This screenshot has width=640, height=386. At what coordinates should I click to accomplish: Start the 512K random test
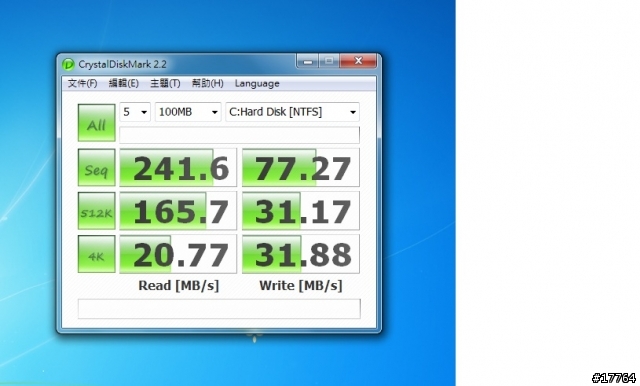tap(96, 211)
